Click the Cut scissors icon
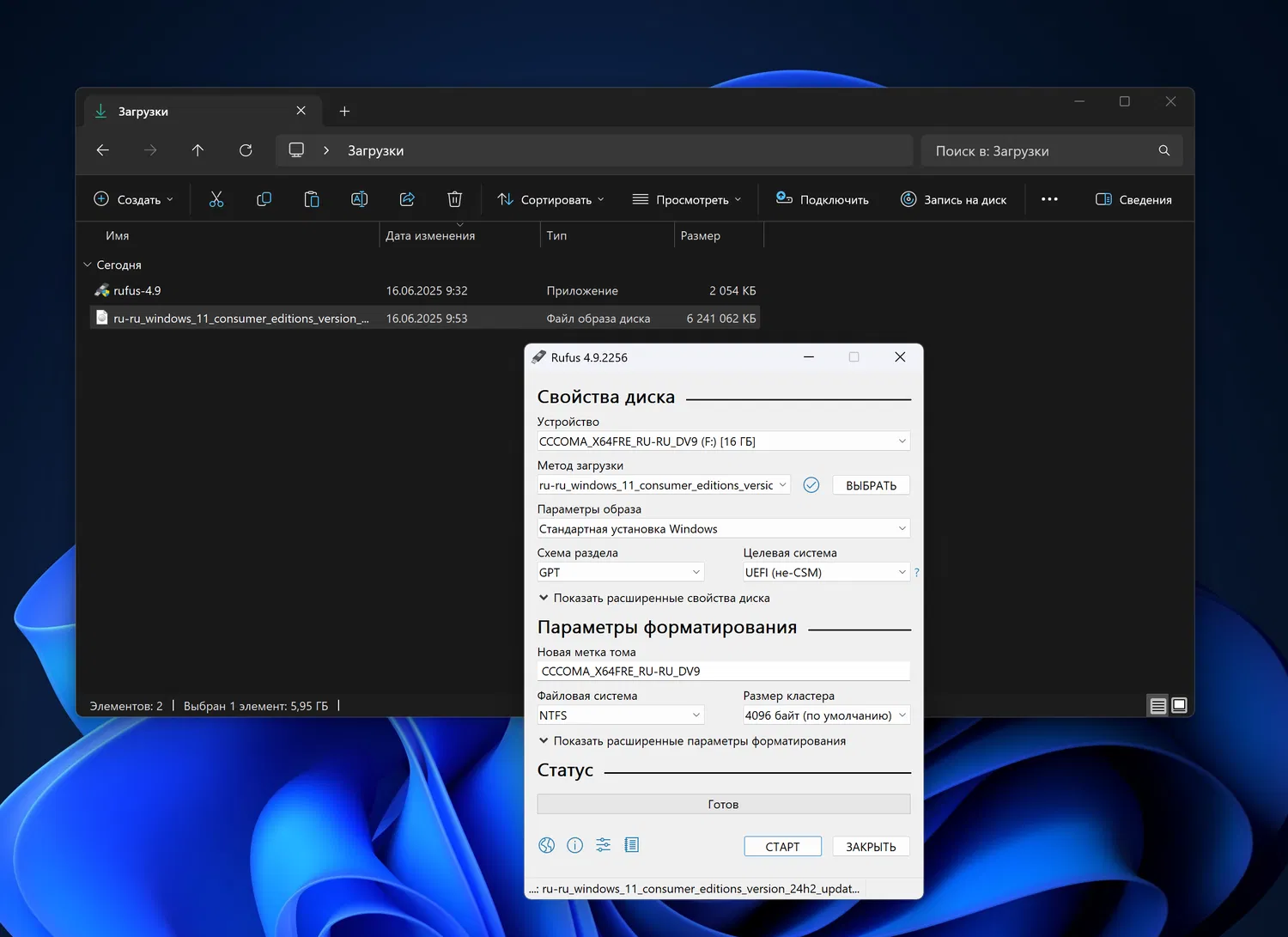The height and width of the screenshot is (937, 1288). [216, 199]
